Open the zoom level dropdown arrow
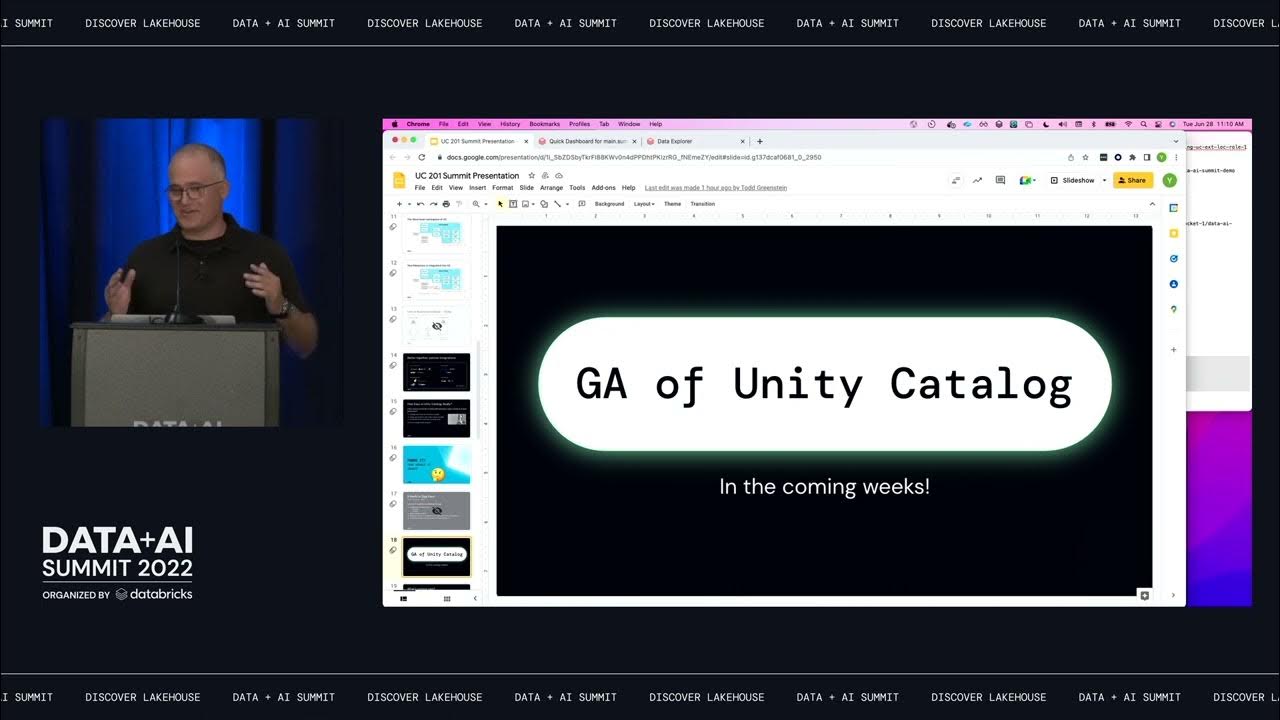 click(x=485, y=204)
